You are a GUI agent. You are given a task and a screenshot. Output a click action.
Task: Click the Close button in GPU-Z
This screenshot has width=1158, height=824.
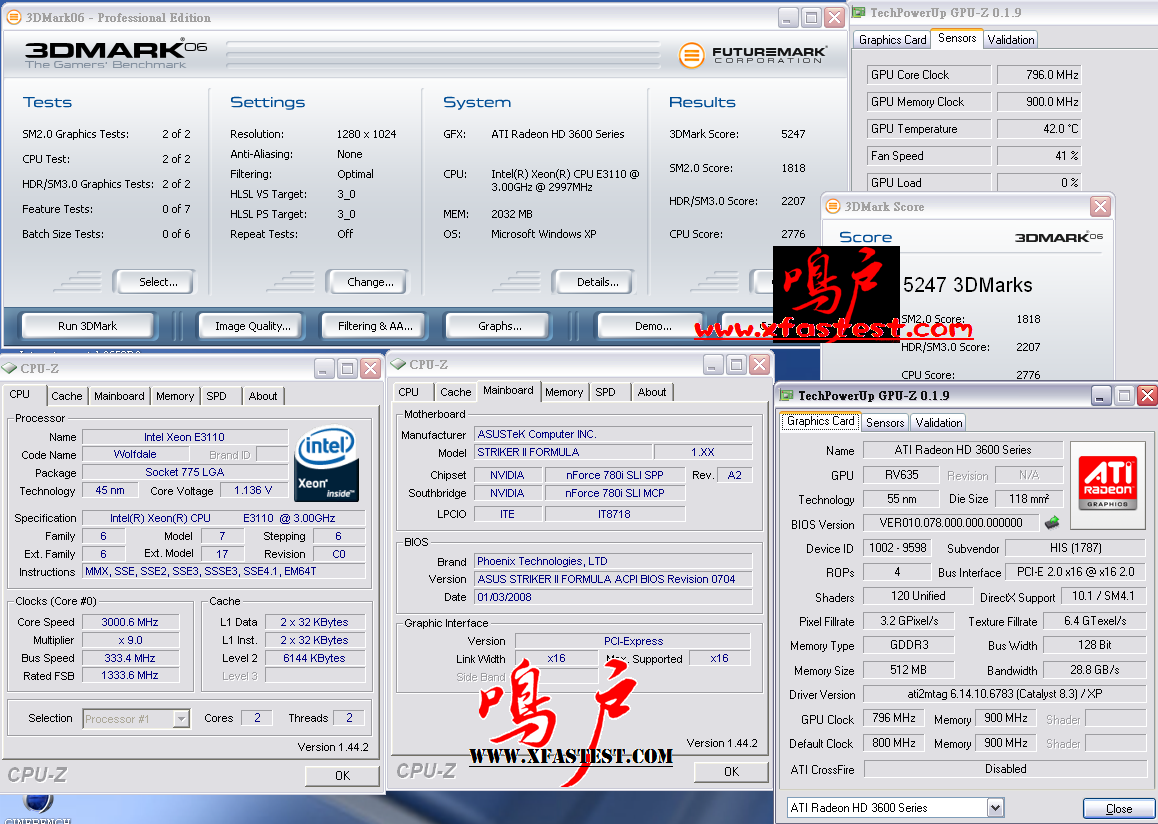pyautogui.click(x=1119, y=809)
